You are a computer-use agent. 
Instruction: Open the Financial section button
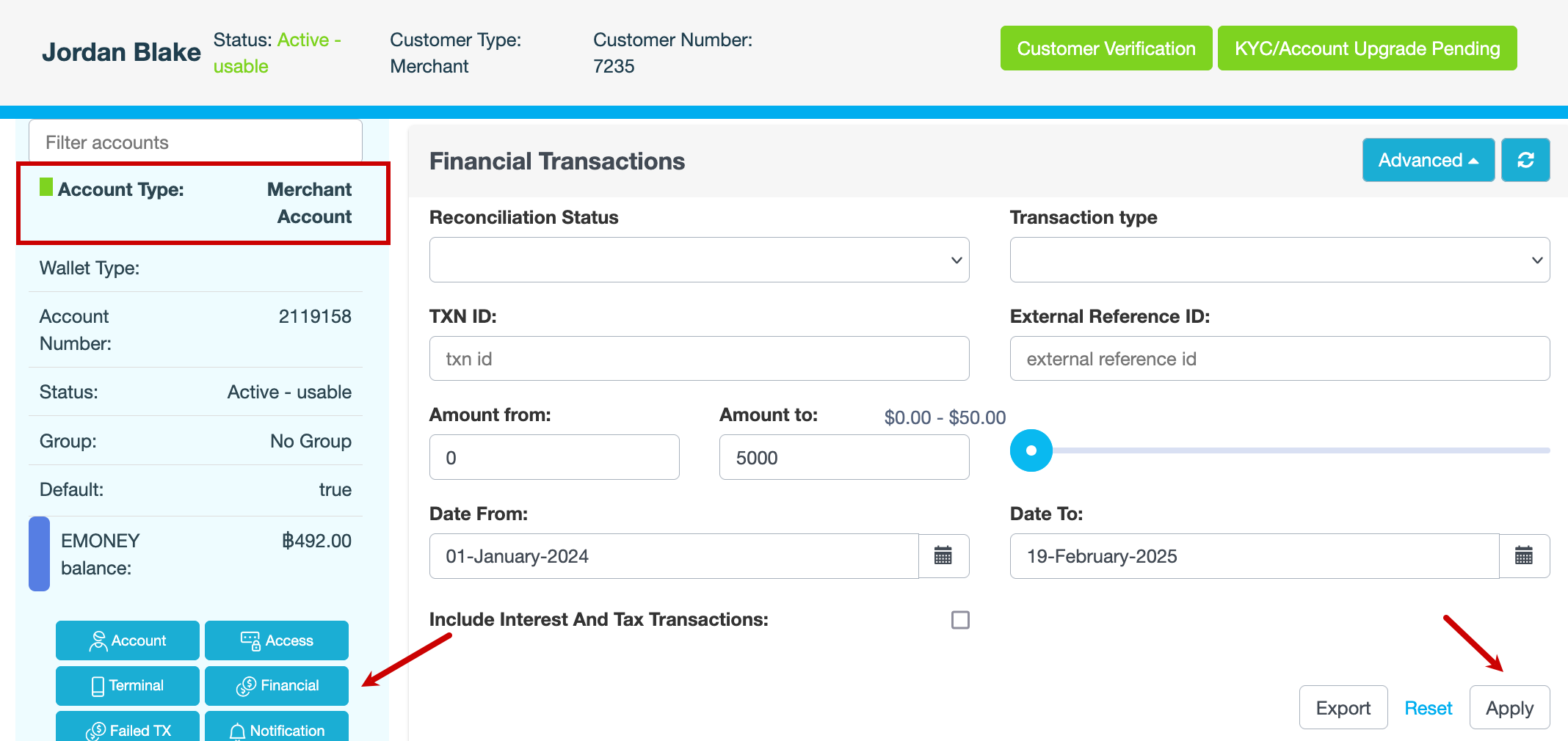coord(277,685)
